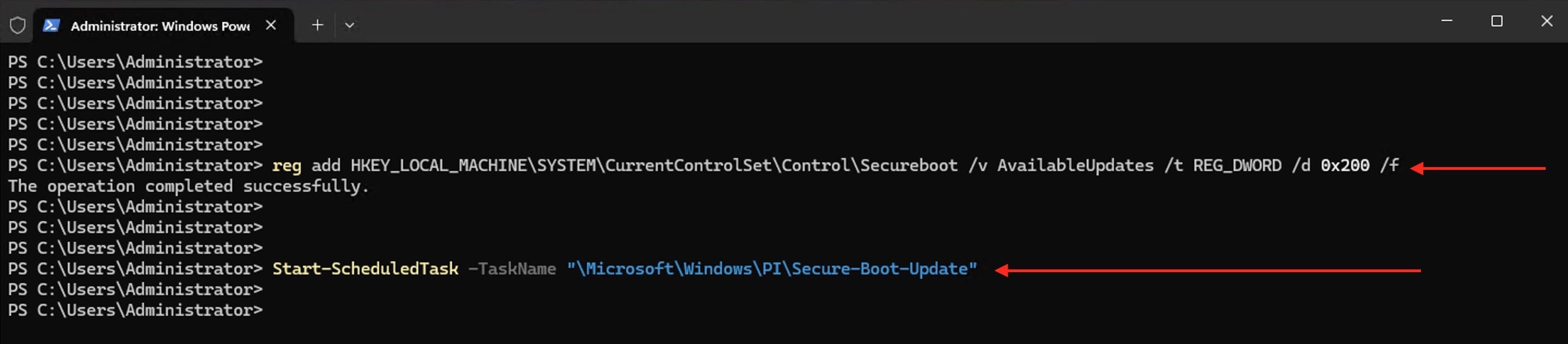Click the PowerShell icon on the tab
Image resolution: width=1568 pixels, height=344 pixels.
pos(51,26)
